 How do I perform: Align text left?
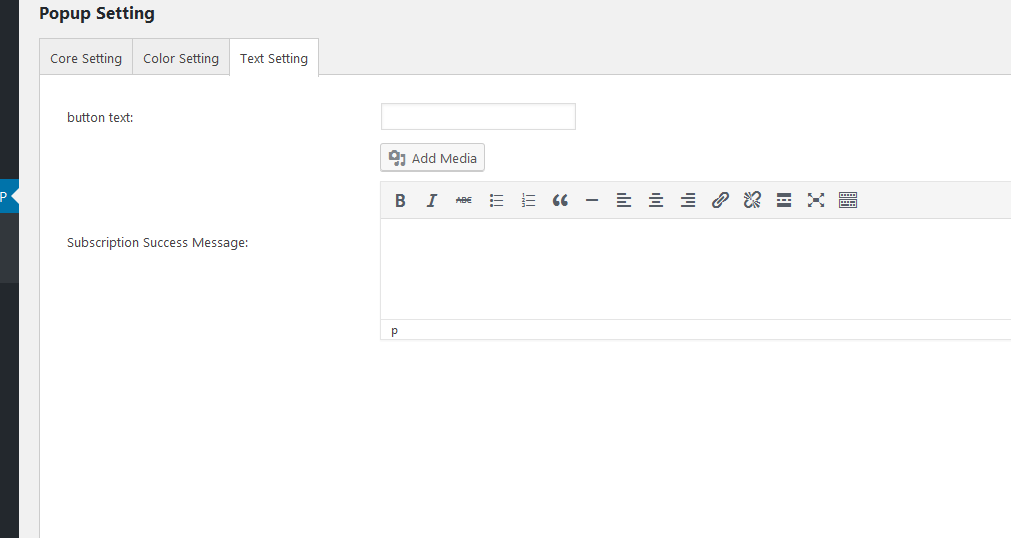[623, 201]
